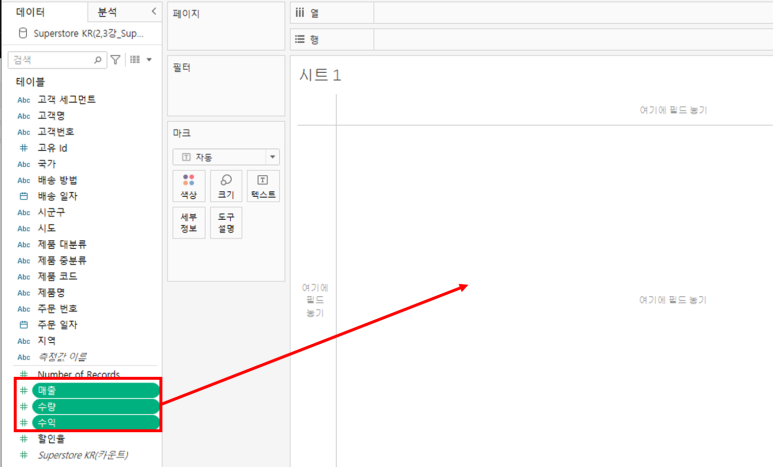
Task: Click the 필터 shelf
Action: [x=226, y=86]
